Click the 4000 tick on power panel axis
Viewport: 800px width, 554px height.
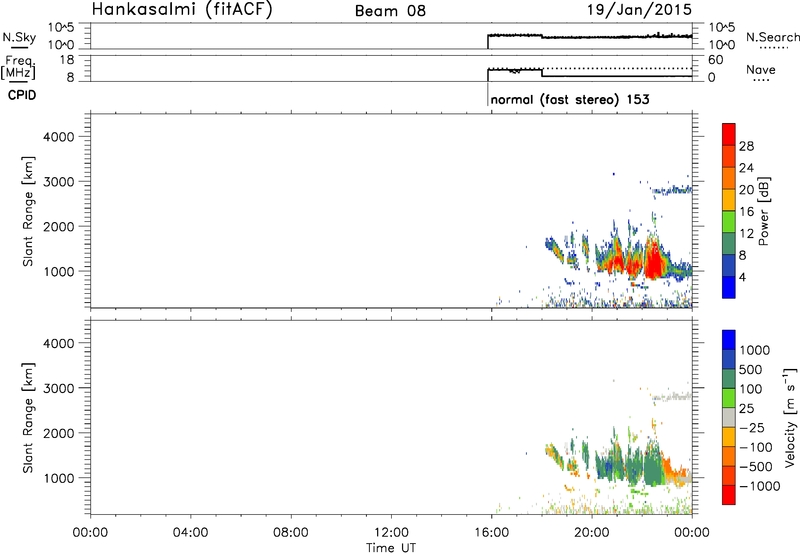click(x=59, y=137)
